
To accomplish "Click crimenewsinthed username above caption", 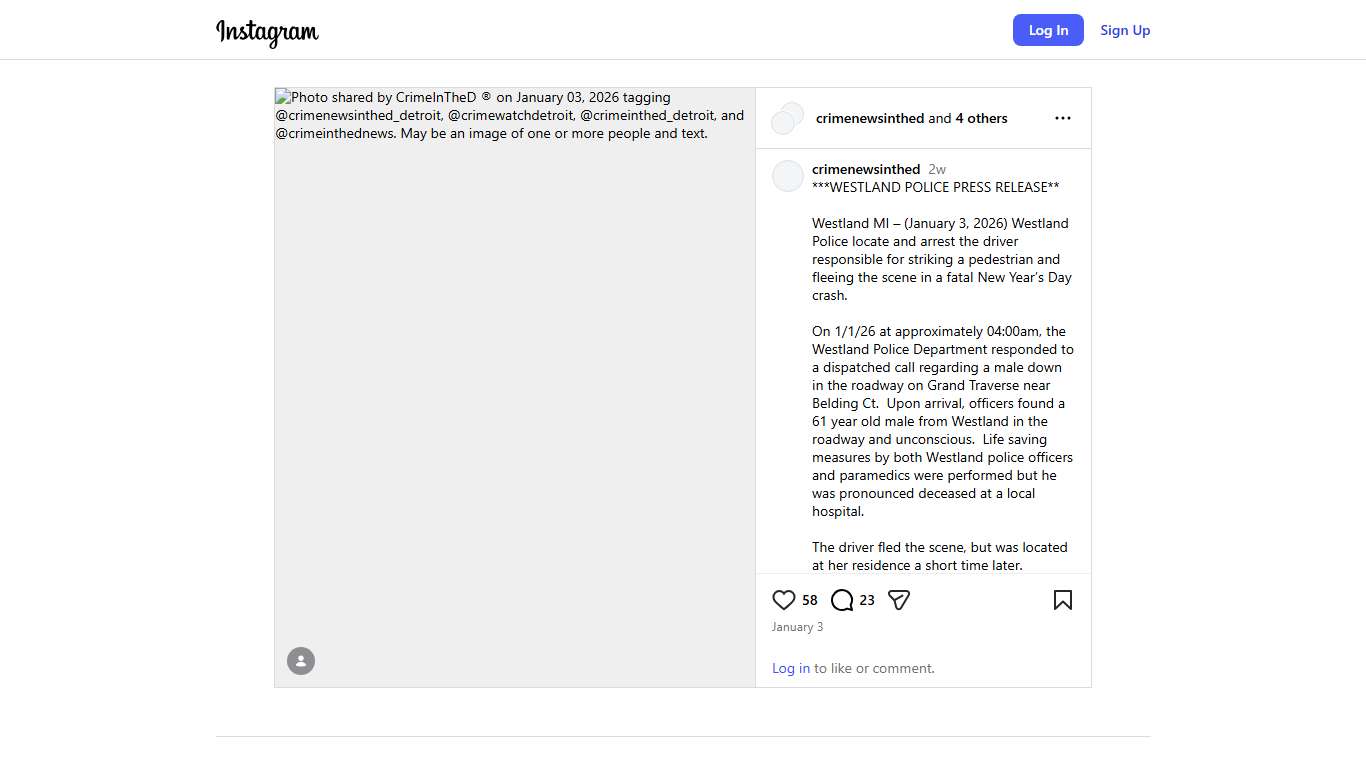I will pos(866,169).
